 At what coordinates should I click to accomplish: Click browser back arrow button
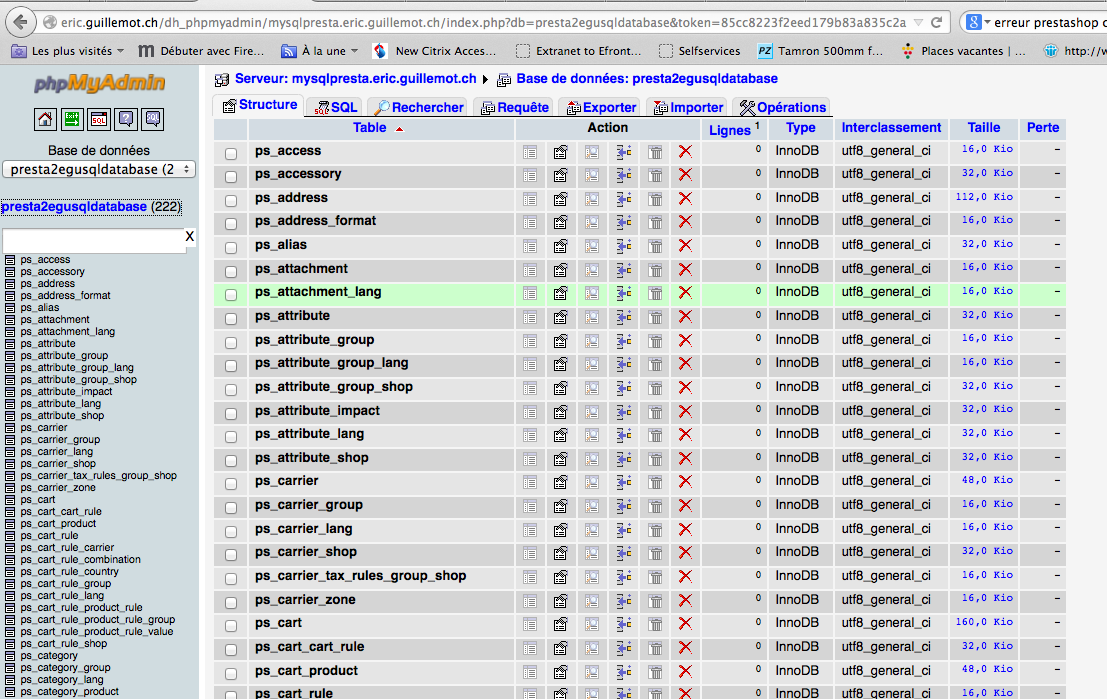click(x=20, y=23)
